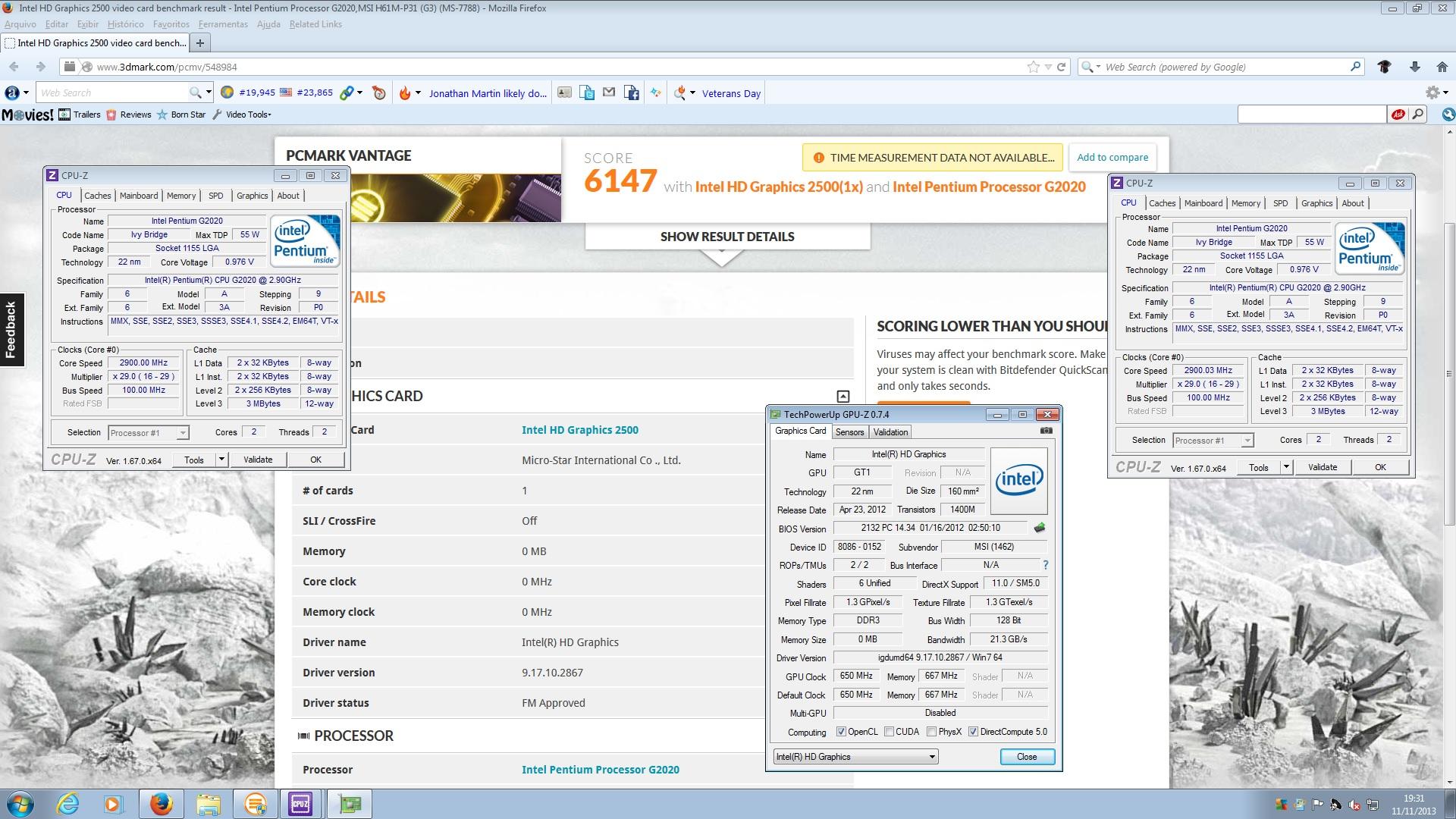Open Windows Explorer folder in the taskbar
Screen dimensions: 1456x819
click(209, 804)
